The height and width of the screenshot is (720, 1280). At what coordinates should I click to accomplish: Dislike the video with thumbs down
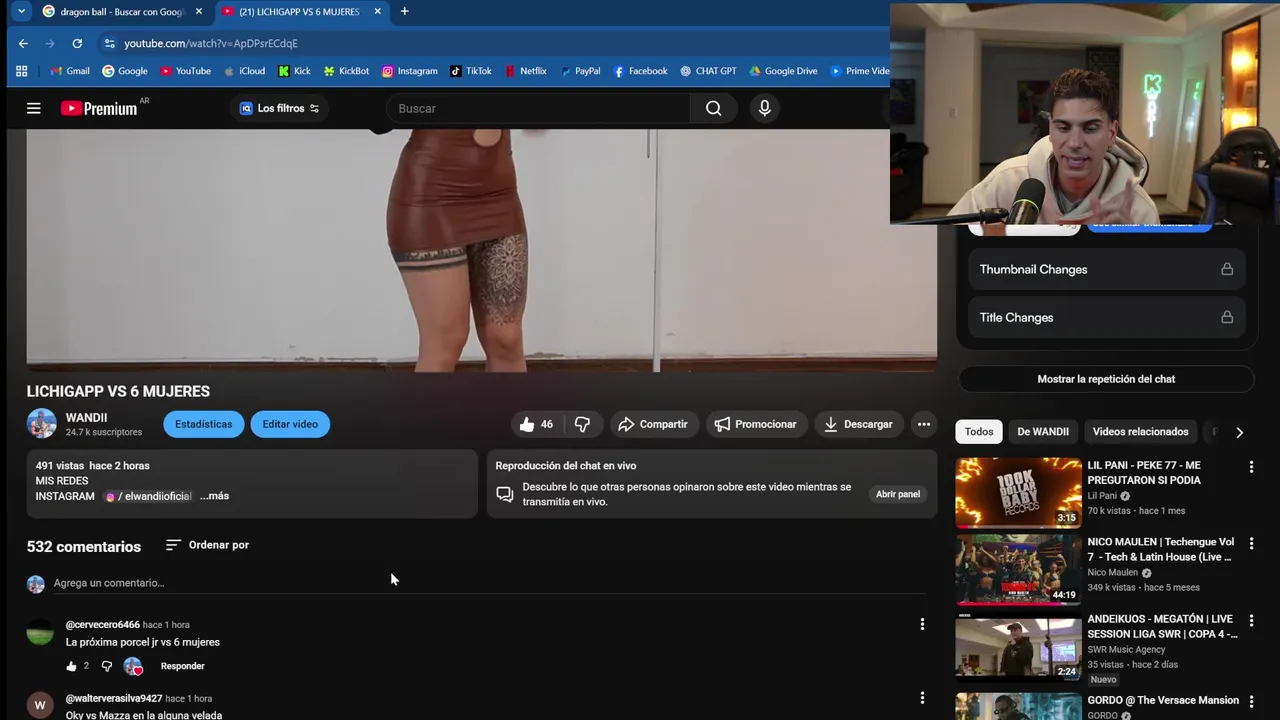coord(582,424)
